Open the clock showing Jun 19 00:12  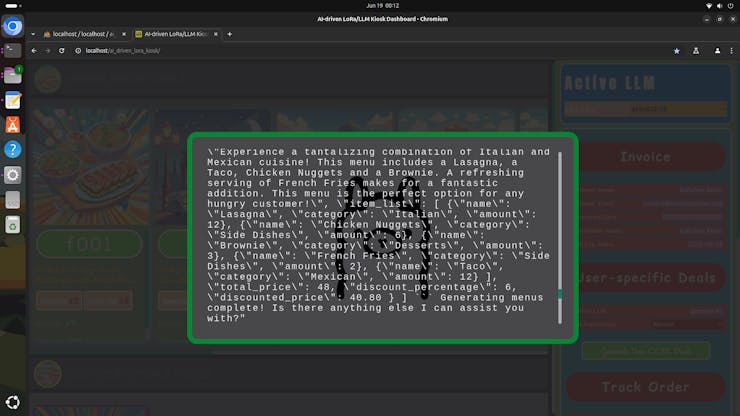point(382,6)
